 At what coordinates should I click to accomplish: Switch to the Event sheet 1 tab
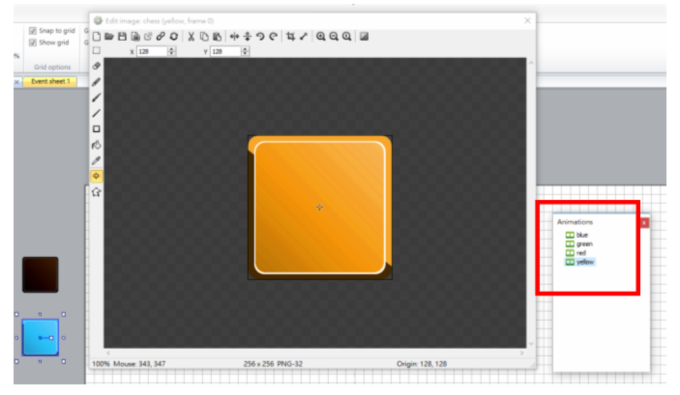(50, 82)
